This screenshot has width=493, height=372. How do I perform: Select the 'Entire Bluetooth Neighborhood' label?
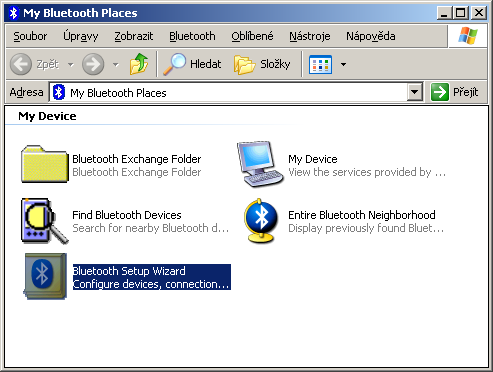coord(362,215)
